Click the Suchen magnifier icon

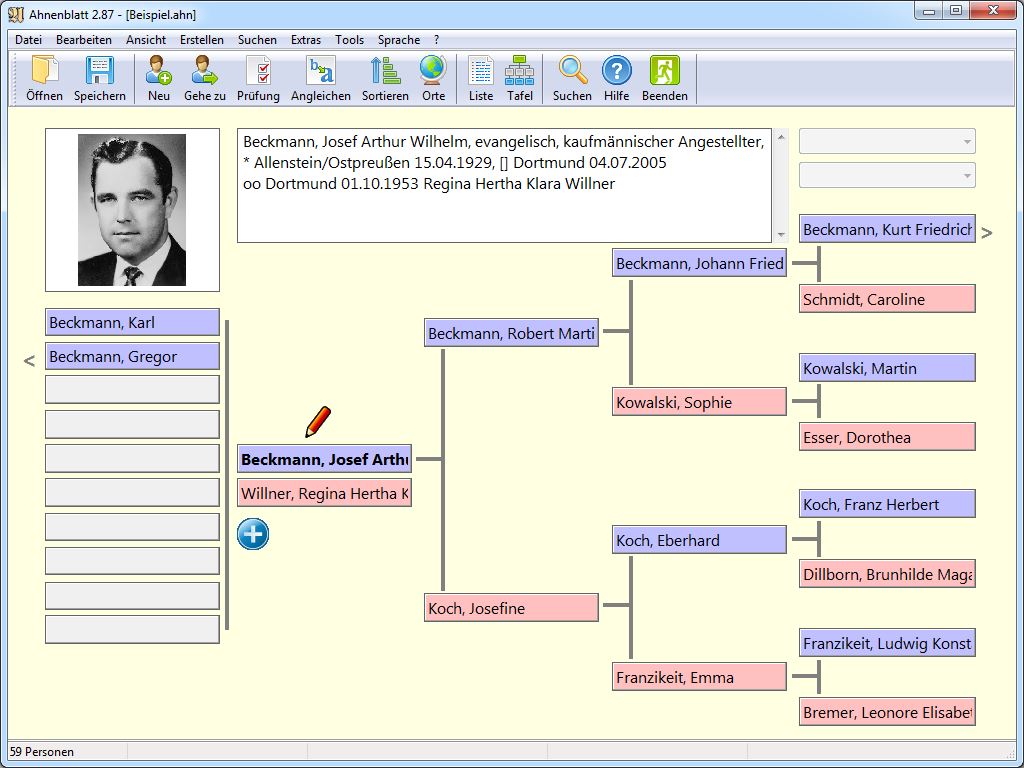pos(572,71)
